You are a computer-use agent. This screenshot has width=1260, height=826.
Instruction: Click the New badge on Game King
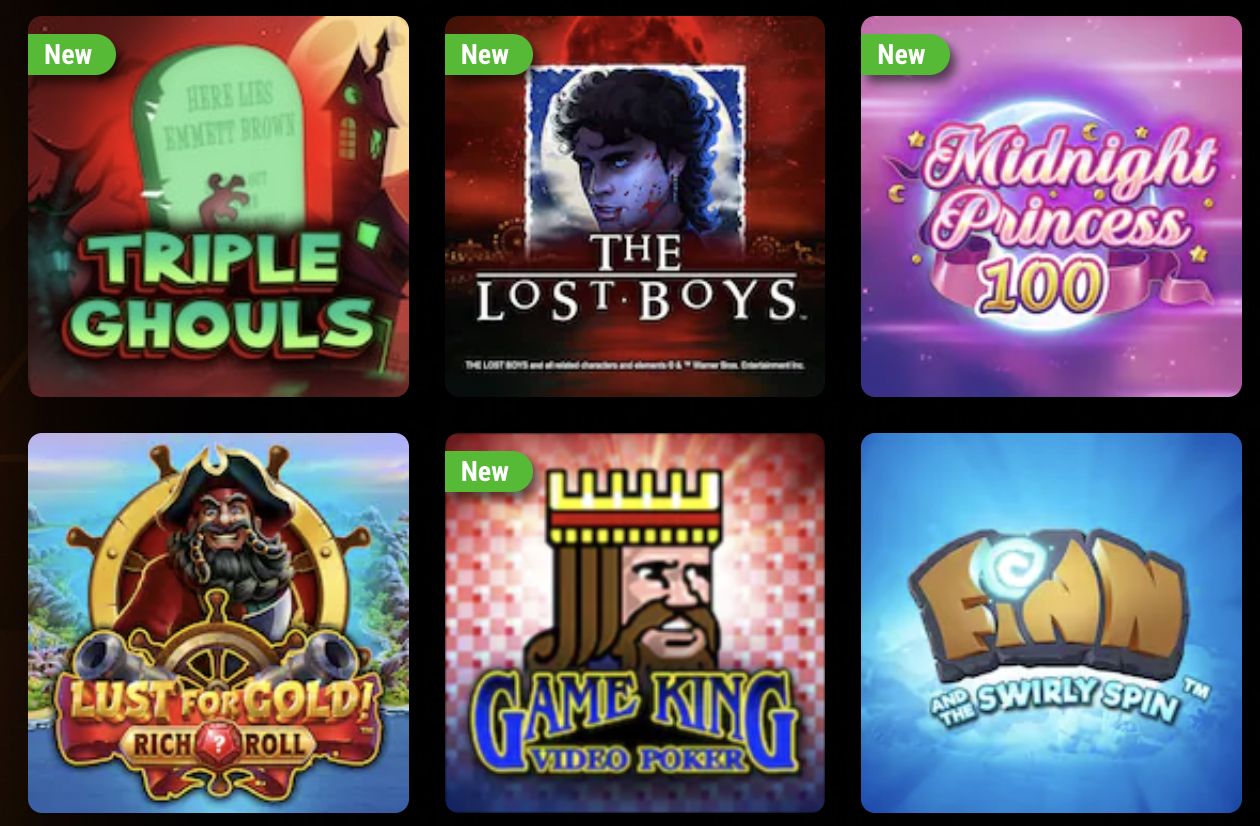[x=488, y=472]
